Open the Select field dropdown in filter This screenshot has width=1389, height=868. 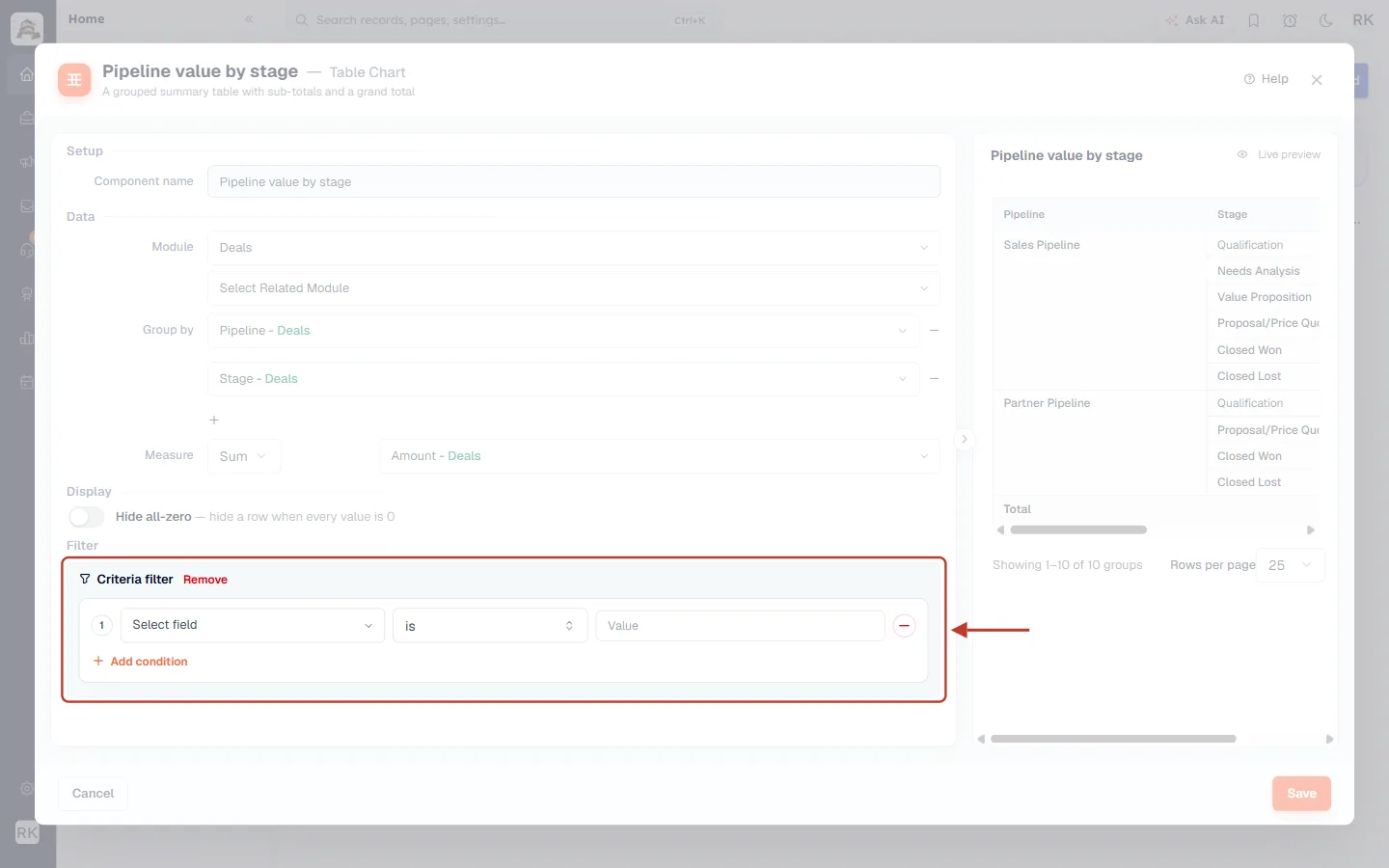pyautogui.click(x=253, y=625)
